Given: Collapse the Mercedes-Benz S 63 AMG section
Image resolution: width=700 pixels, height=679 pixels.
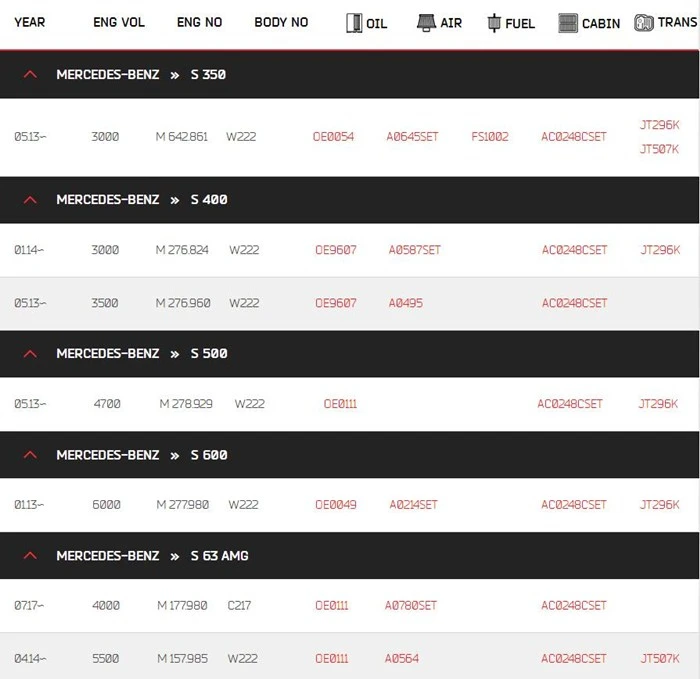Looking at the screenshot, I should coord(30,556).
